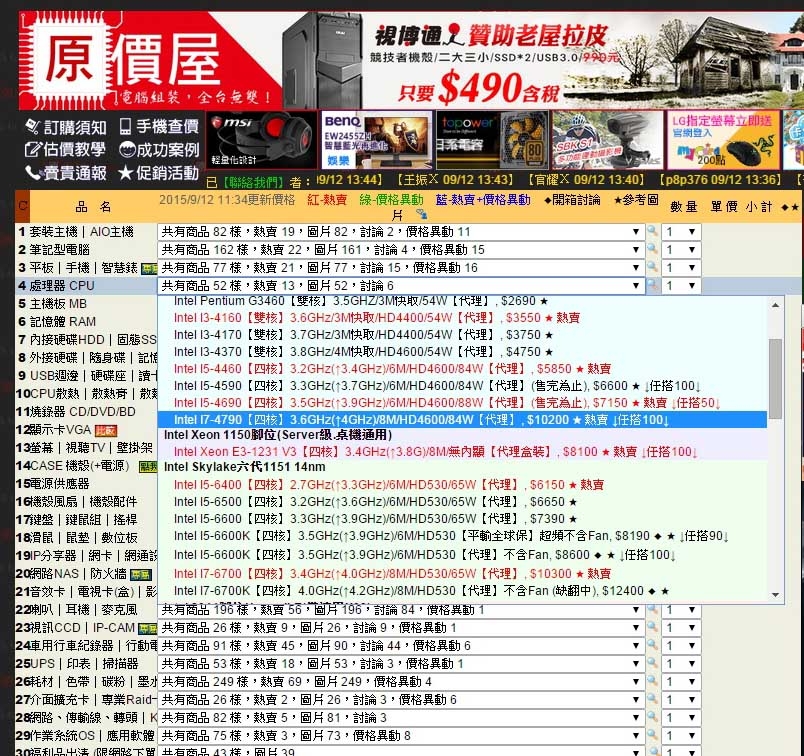Click the magnifier icon for 視訊CCD row
Viewport: 804px width, 756px height.
click(x=652, y=628)
